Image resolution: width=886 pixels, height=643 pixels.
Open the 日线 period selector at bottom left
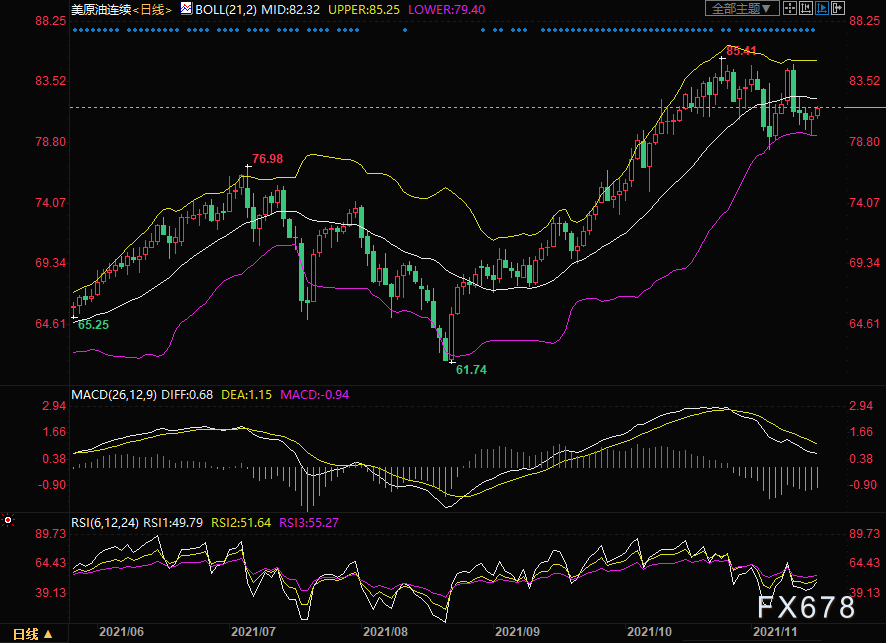click(33, 634)
